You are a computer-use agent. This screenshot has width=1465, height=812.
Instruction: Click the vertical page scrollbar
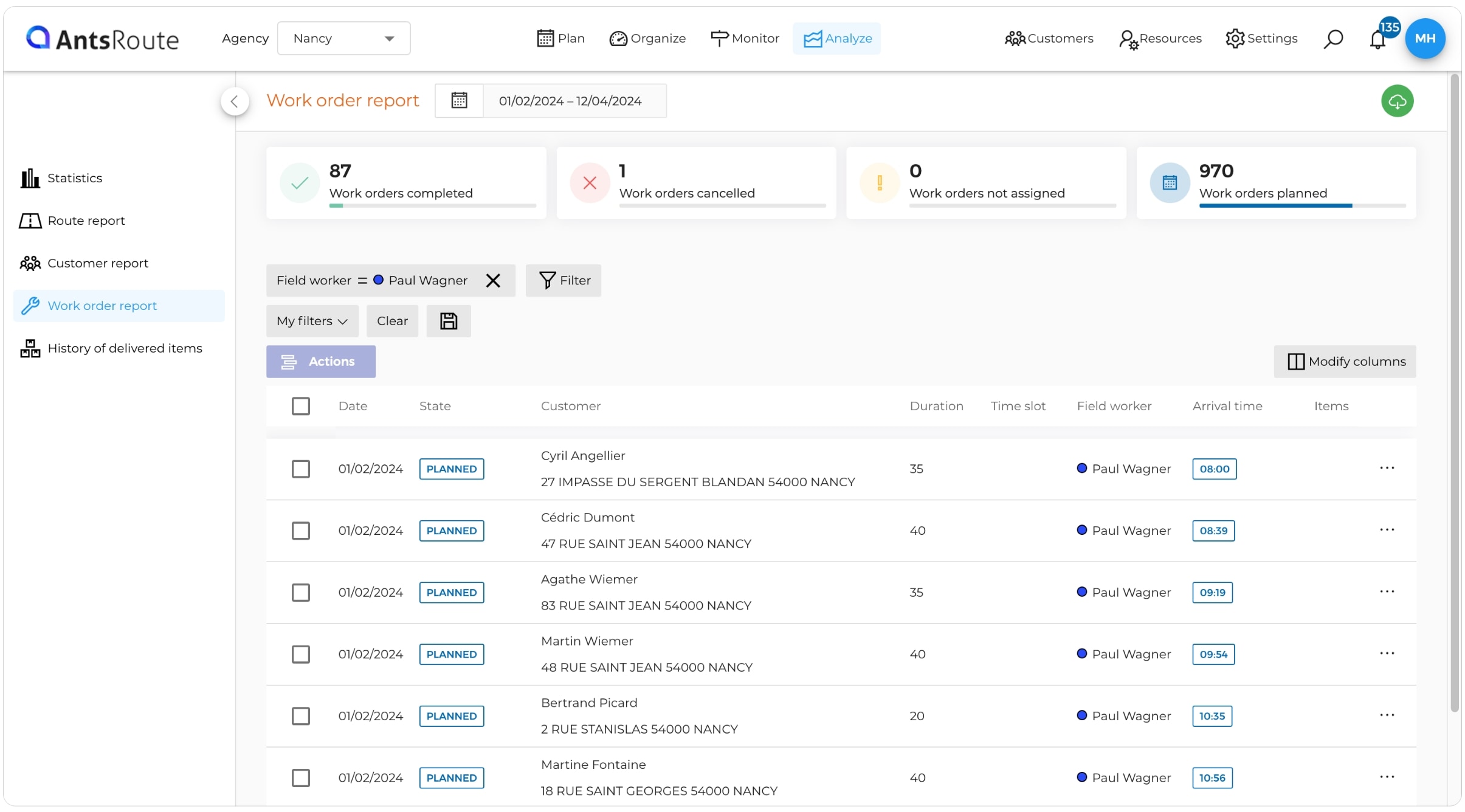[x=1455, y=392]
